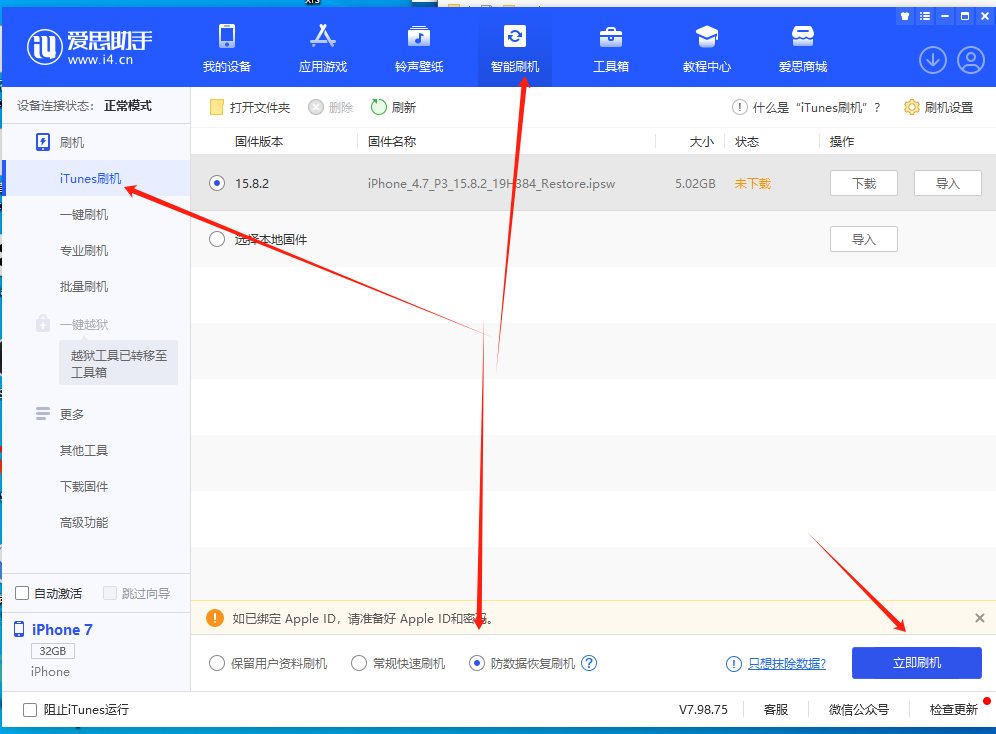
Task: Click the 32GB capacity badge
Action: pos(53,651)
